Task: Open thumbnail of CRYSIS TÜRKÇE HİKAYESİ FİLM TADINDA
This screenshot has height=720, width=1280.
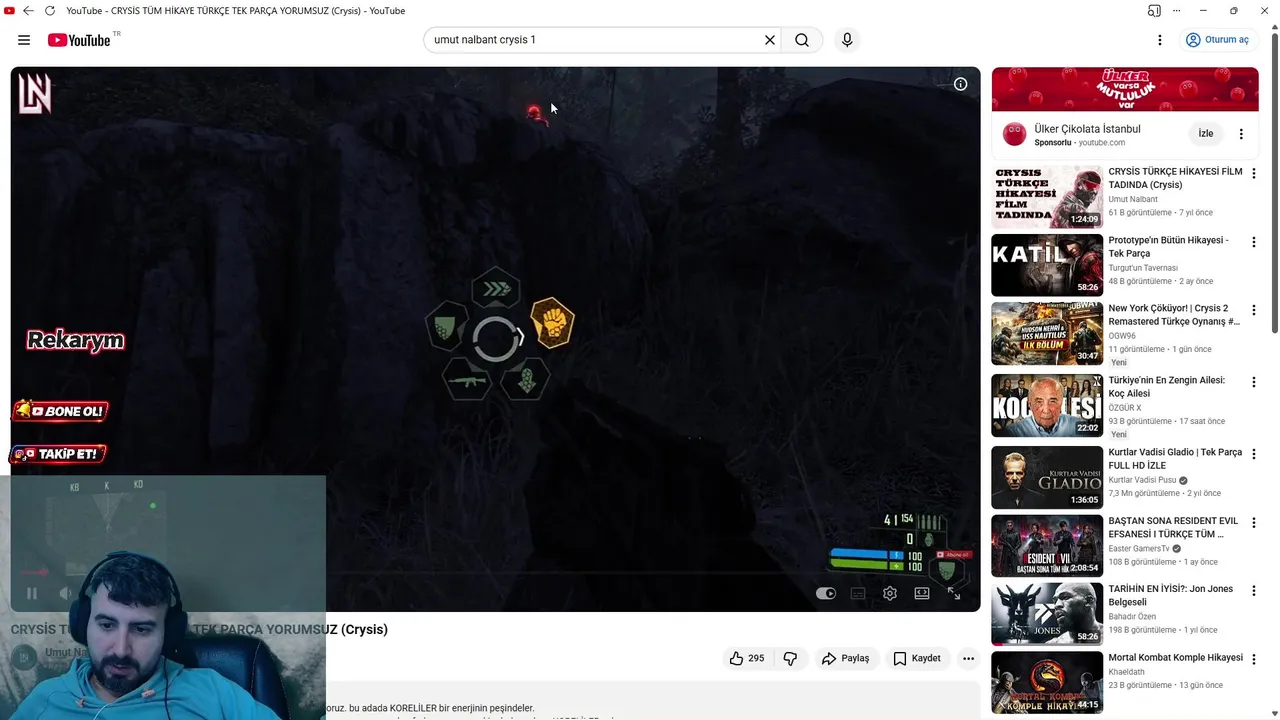Action: (x=1047, y=197)
